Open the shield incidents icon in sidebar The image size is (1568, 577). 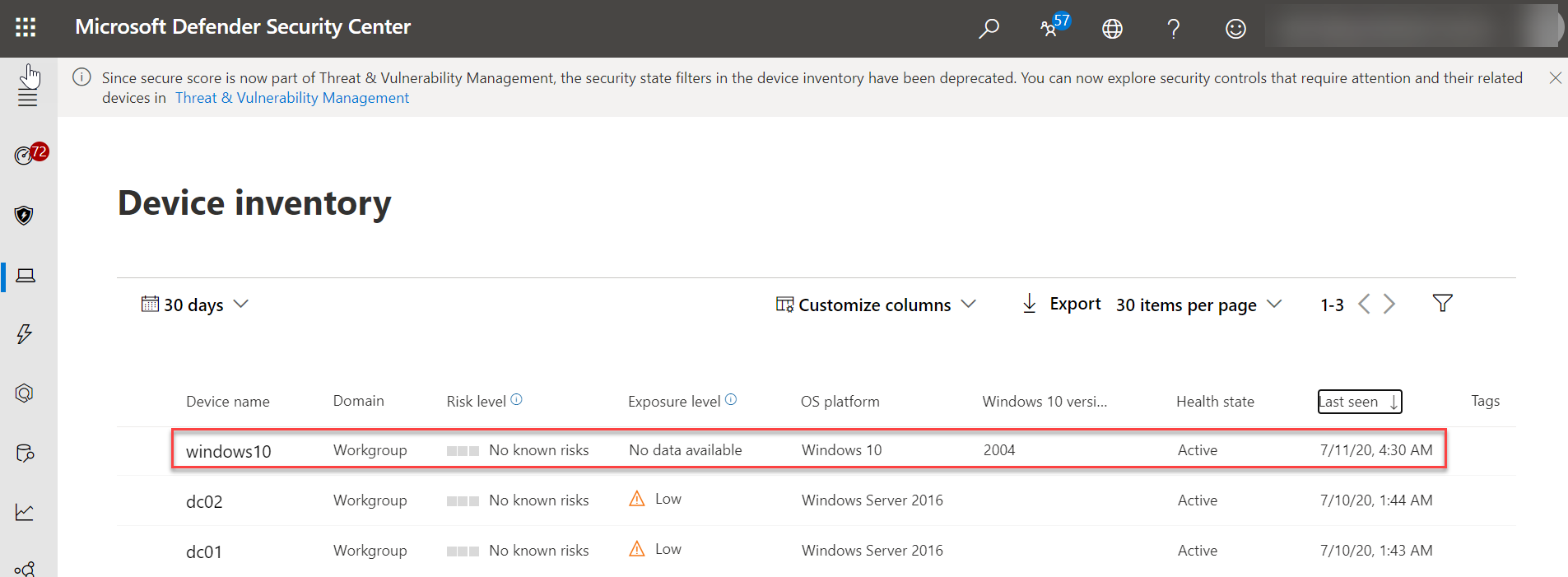pyautogui.click(x=24, y=216)
